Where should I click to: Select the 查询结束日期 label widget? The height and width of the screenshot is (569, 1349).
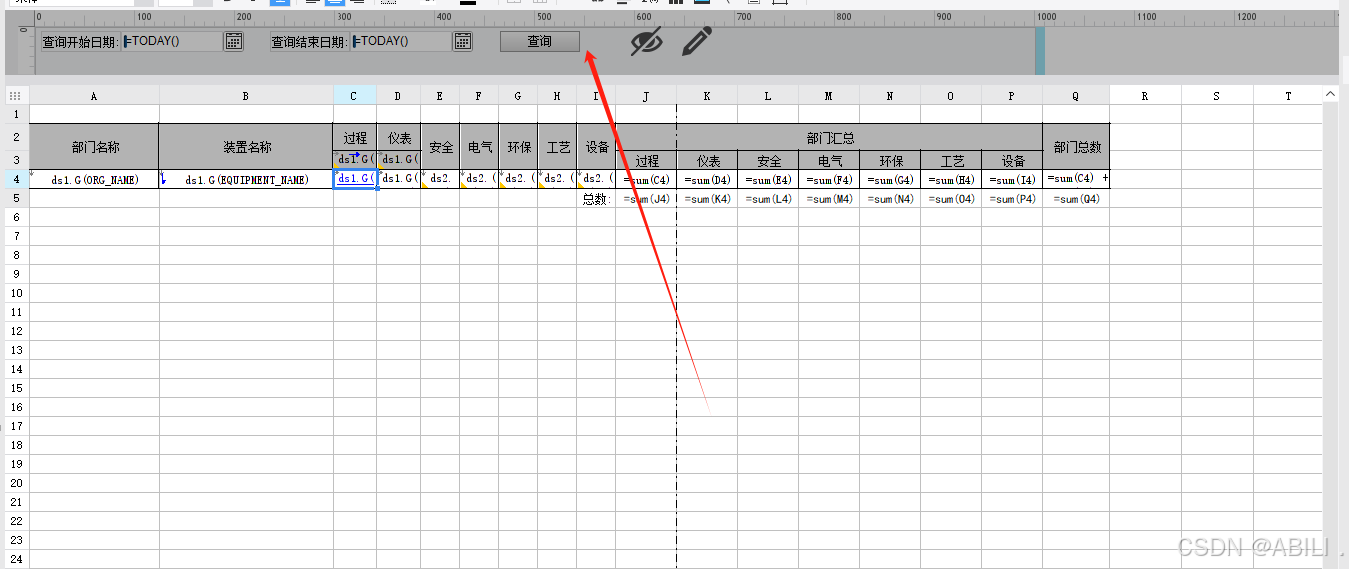tap(310, 41)
